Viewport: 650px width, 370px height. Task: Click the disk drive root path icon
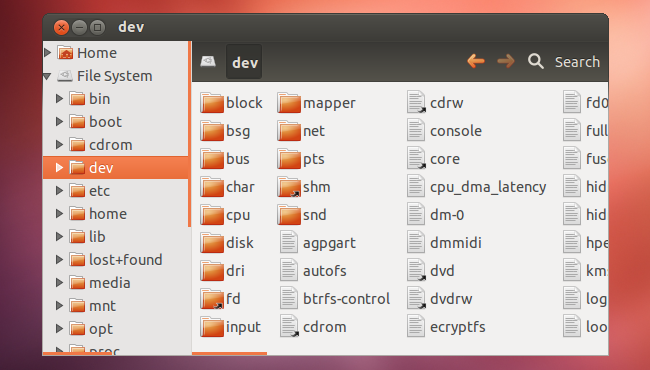(x=208, y=61)
